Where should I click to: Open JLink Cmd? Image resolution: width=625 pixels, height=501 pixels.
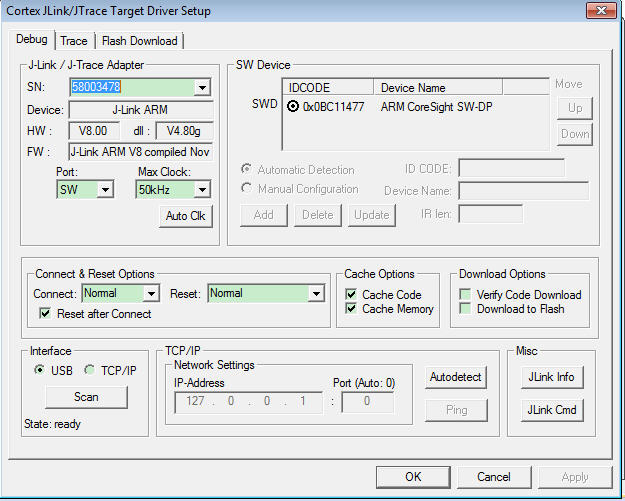[552, 410]
